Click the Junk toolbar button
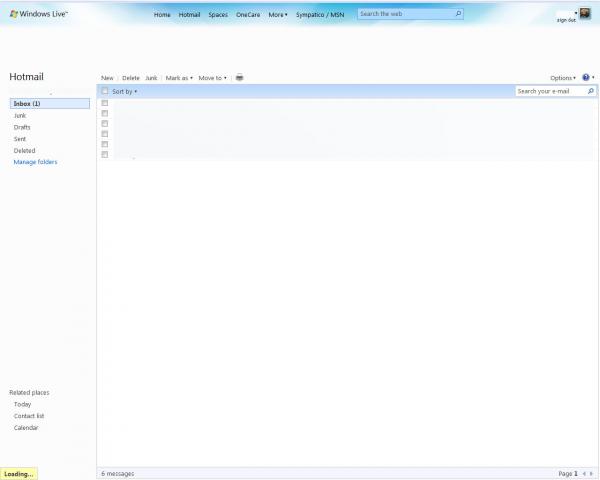The height and width of the screenshot is (480, 600). click(x=151, y=78)
